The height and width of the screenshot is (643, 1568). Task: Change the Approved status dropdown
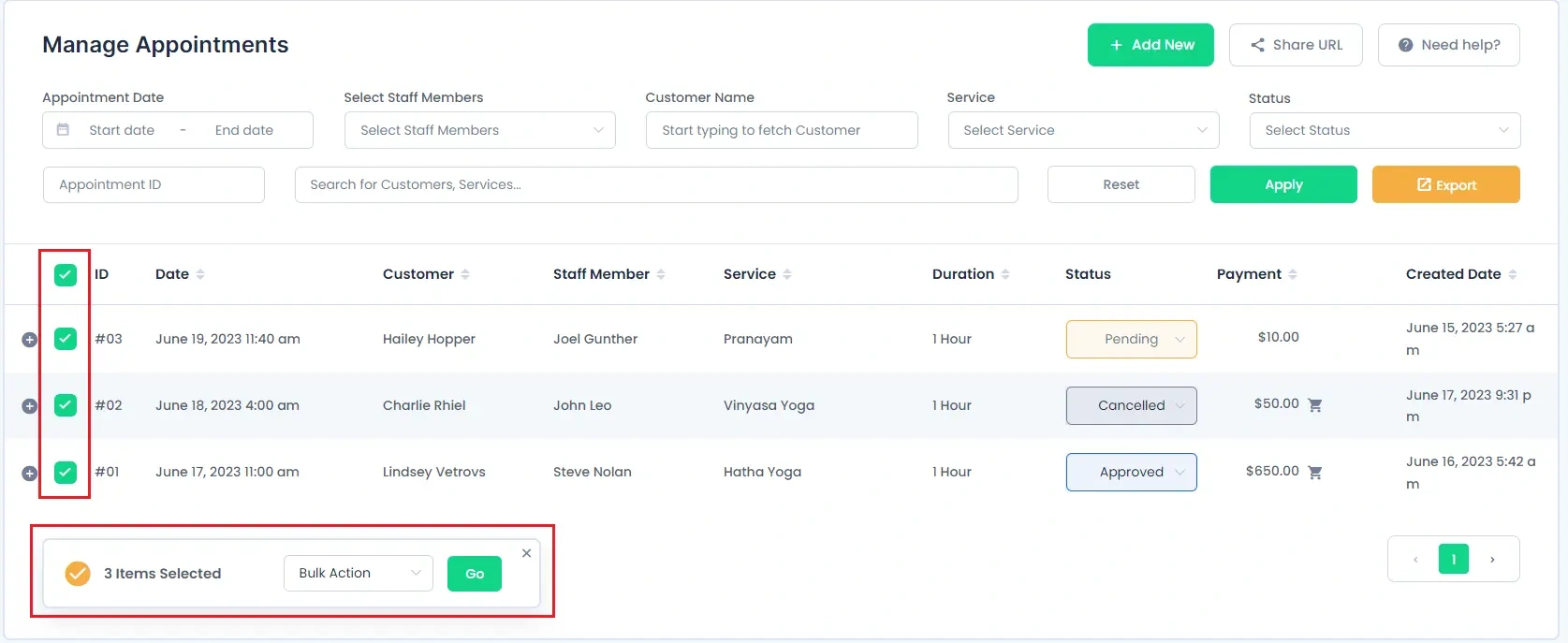click(x=1132, y=472)
